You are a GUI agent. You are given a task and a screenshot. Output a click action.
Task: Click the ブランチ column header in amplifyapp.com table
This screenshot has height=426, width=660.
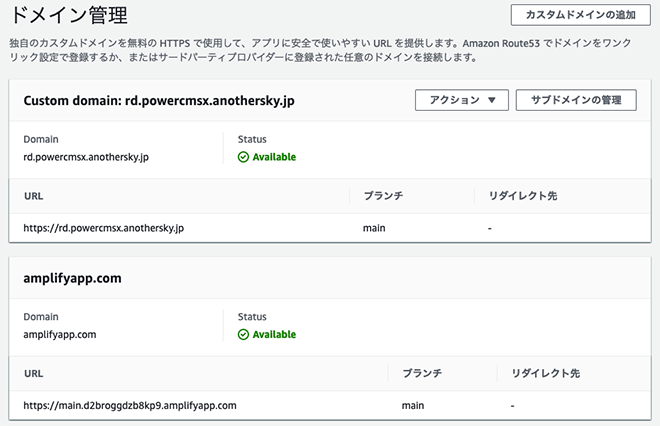(x=422, y=374)
